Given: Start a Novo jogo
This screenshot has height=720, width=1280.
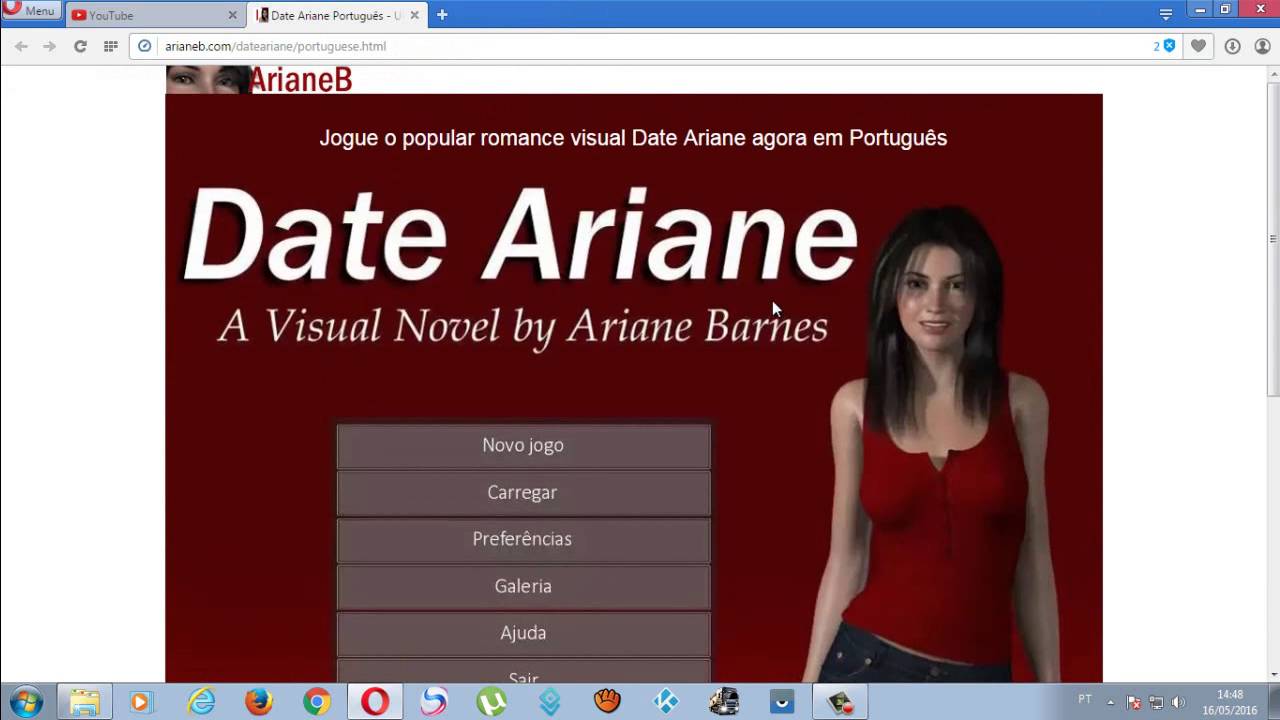Looking at the screenshot, I should [x=523, y=445].
